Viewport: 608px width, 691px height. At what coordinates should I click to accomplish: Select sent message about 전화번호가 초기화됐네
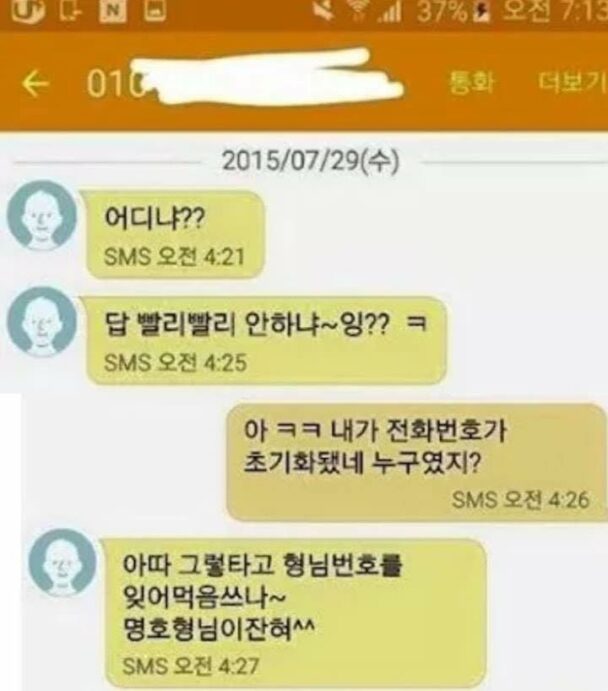(x=417, y=461)
